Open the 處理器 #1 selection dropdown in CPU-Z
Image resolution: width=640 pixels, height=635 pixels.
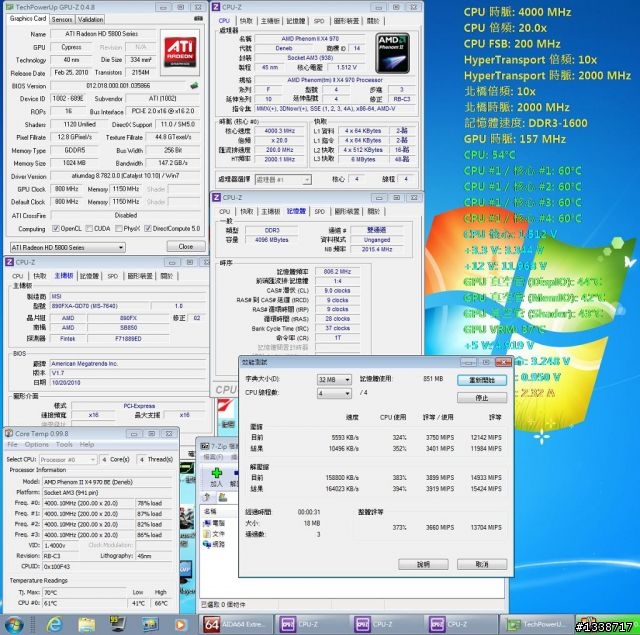283,180
